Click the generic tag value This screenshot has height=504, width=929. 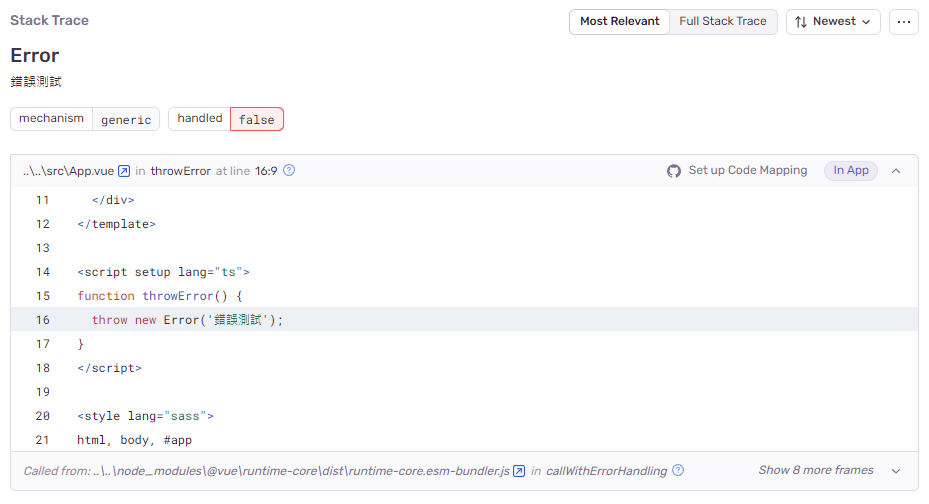point(126,119)
